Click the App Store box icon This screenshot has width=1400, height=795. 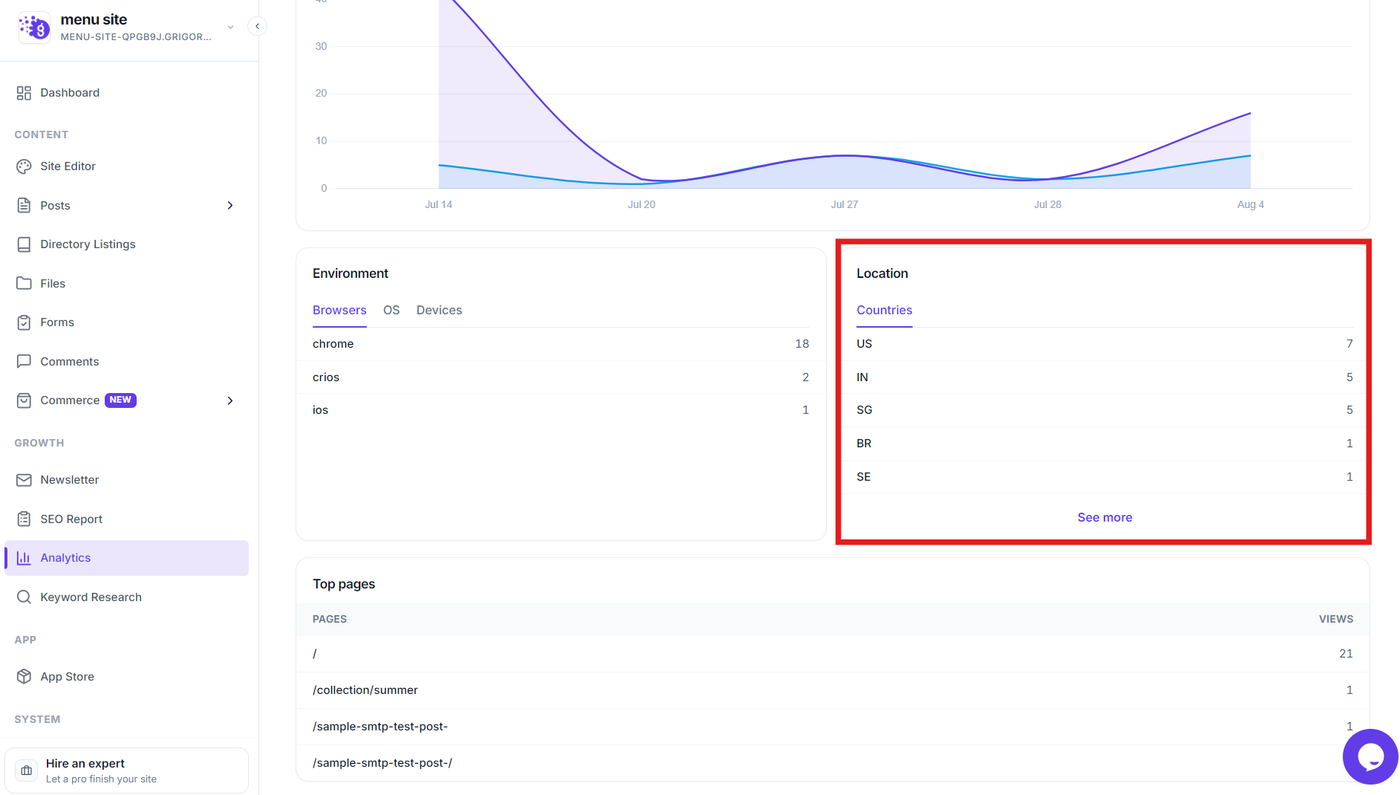pos(24,676)
